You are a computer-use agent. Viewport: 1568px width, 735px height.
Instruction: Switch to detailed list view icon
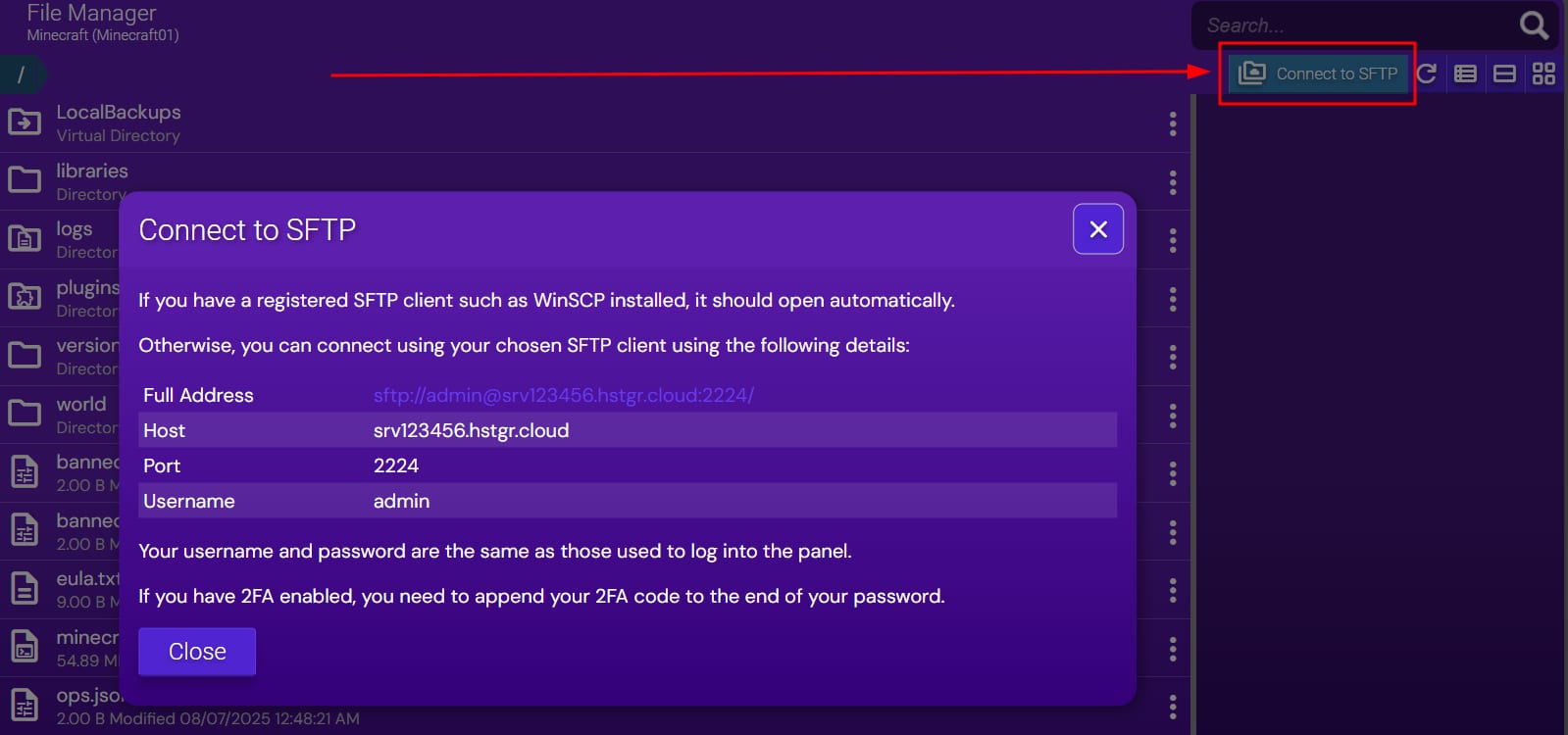coord(1465,73)
